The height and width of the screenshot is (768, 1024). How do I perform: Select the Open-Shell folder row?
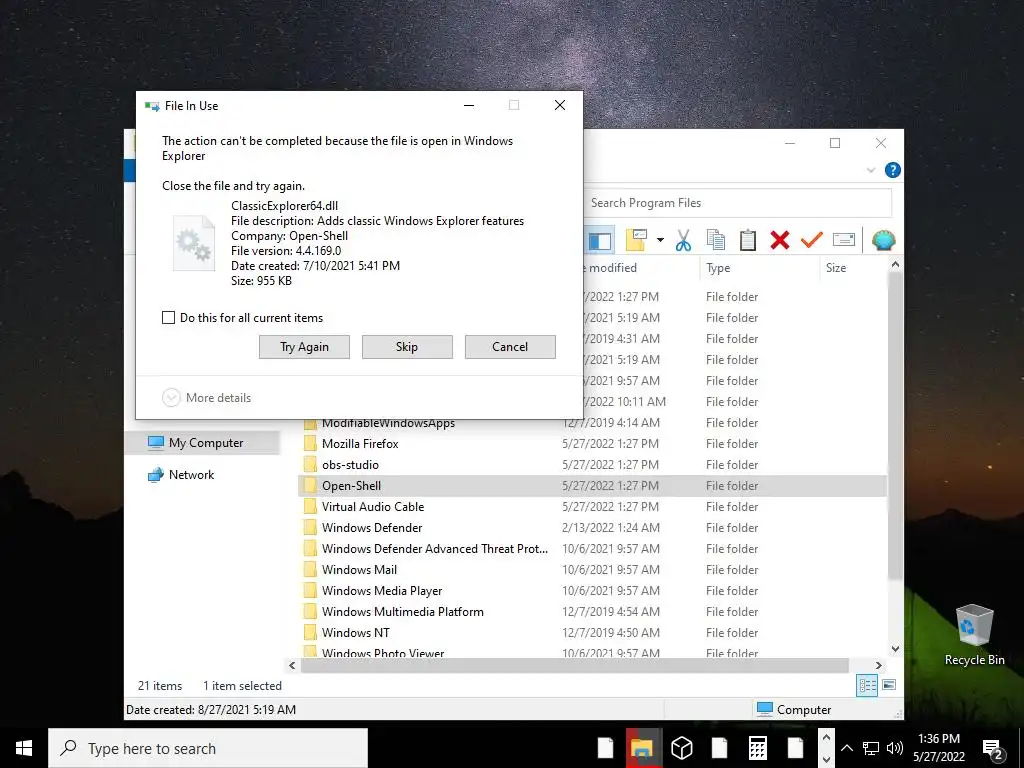[x=592, y=485]
